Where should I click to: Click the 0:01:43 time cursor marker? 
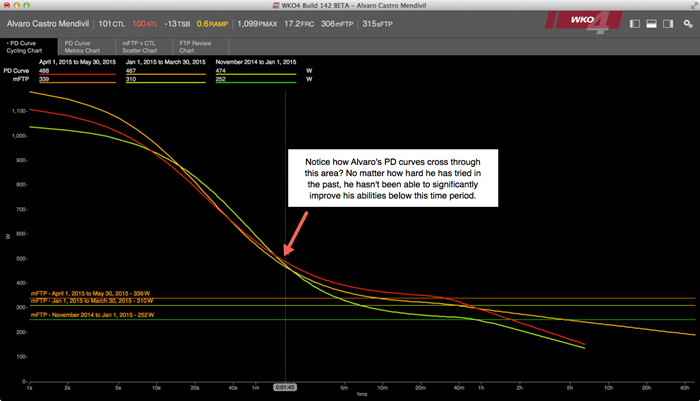[x=285, y=387]
